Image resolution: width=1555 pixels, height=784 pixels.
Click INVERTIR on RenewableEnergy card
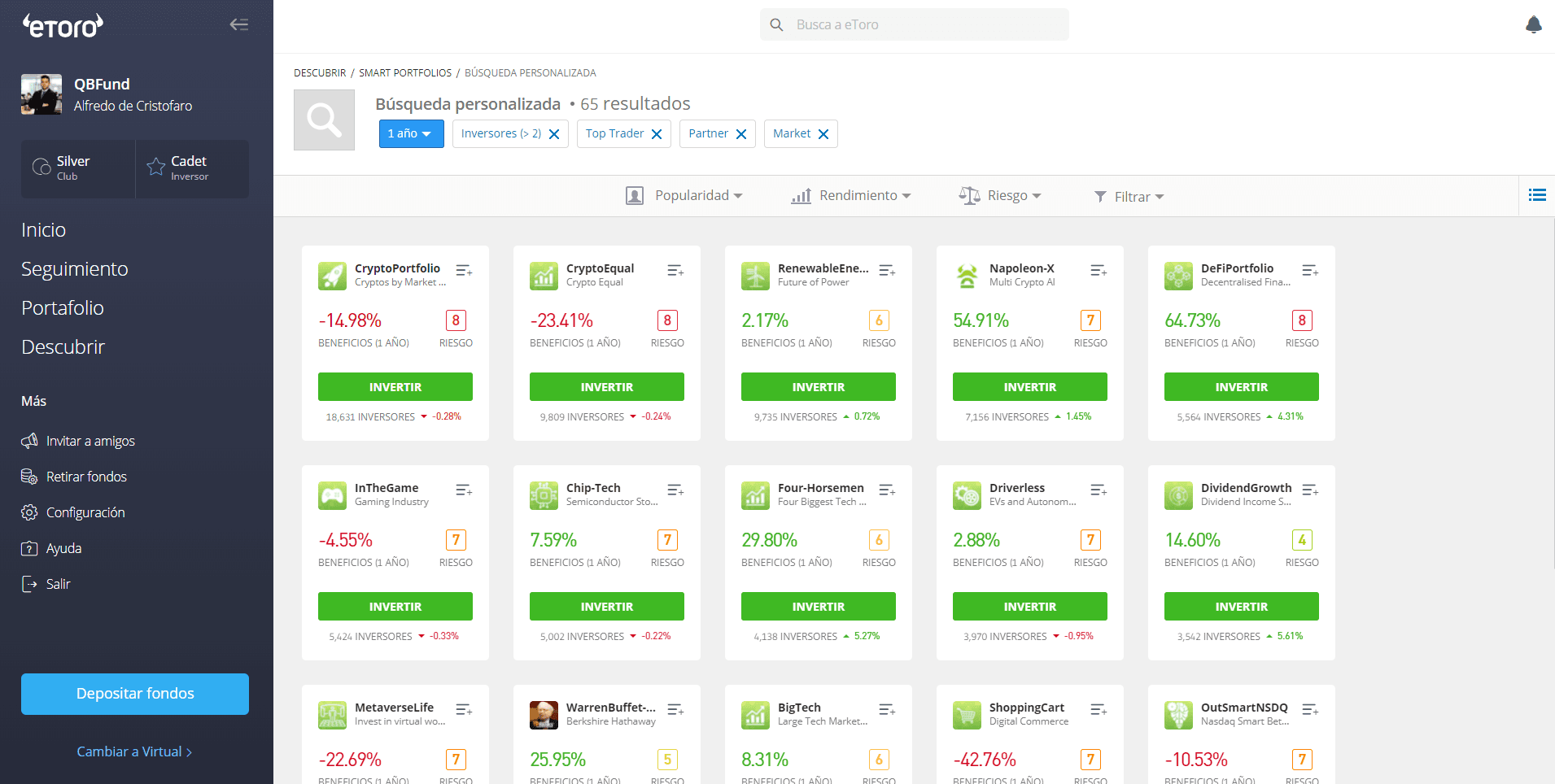pyautogui.click(x=819, y=387)
